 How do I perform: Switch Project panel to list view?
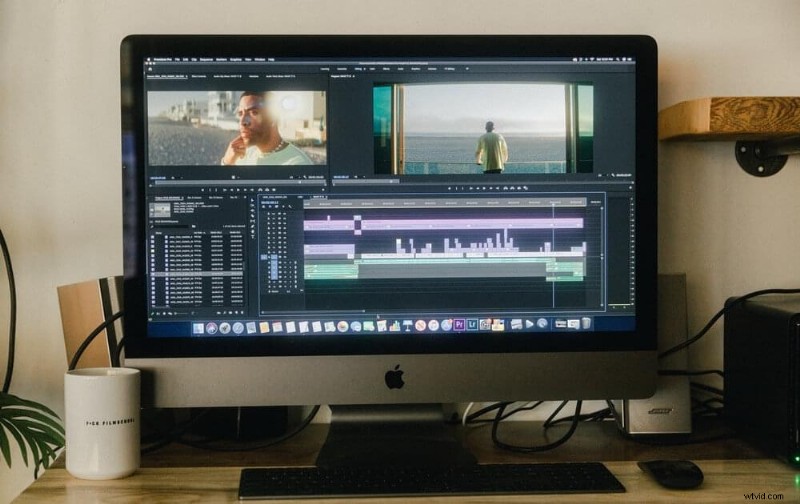point(159,313)
